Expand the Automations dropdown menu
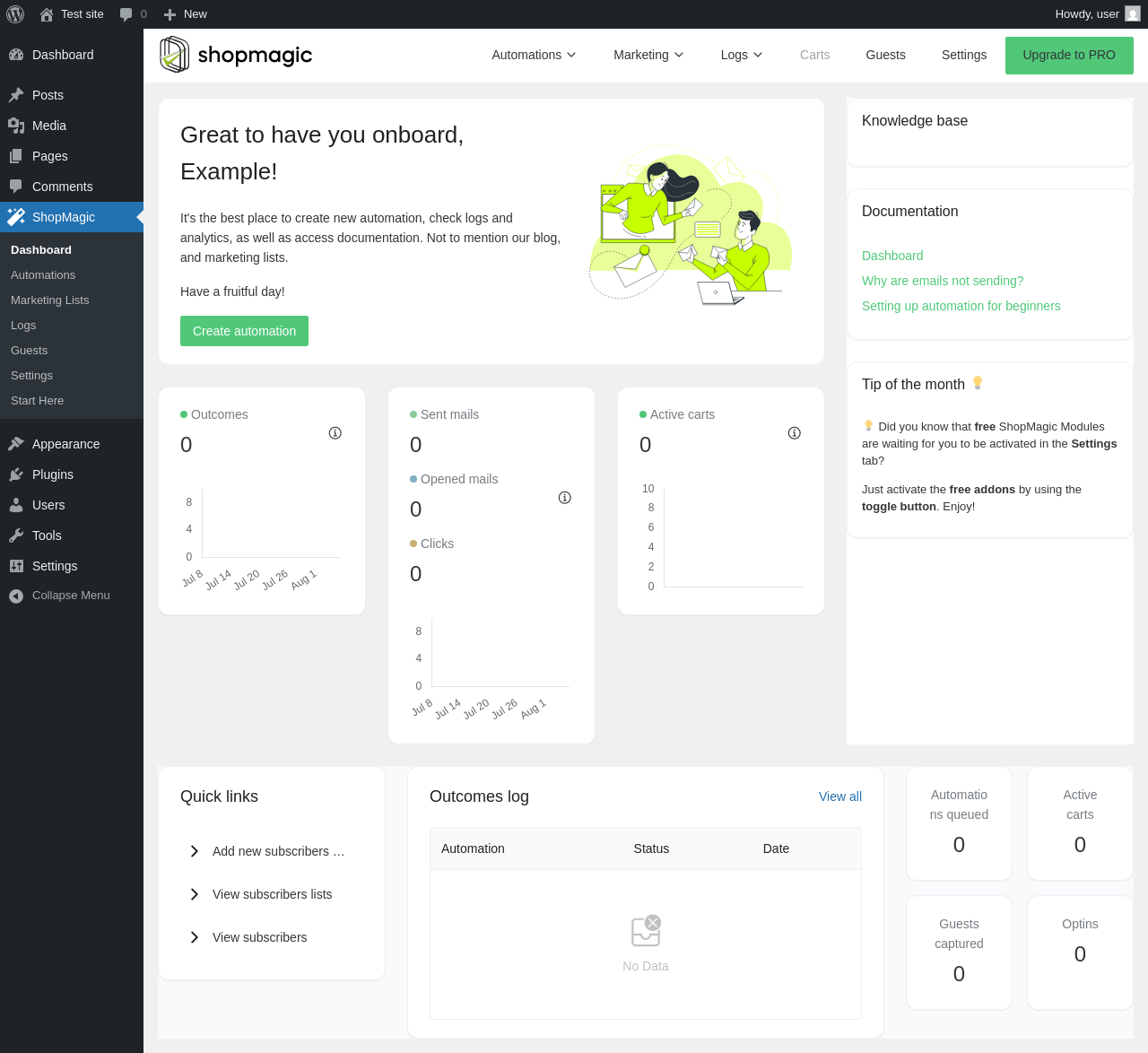The width and height of the screenshot is (1148, 1053). tap(534, 55)
